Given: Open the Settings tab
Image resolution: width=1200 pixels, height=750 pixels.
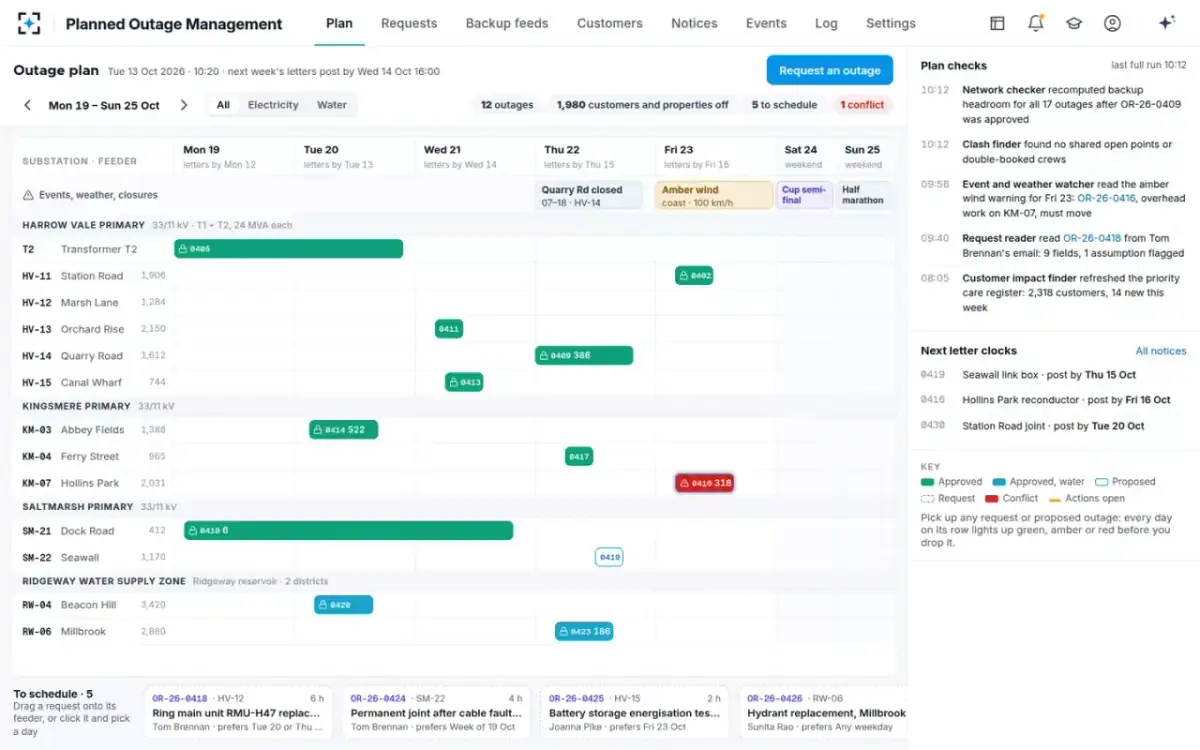Looking at the screenshot, I should point(891,23).
